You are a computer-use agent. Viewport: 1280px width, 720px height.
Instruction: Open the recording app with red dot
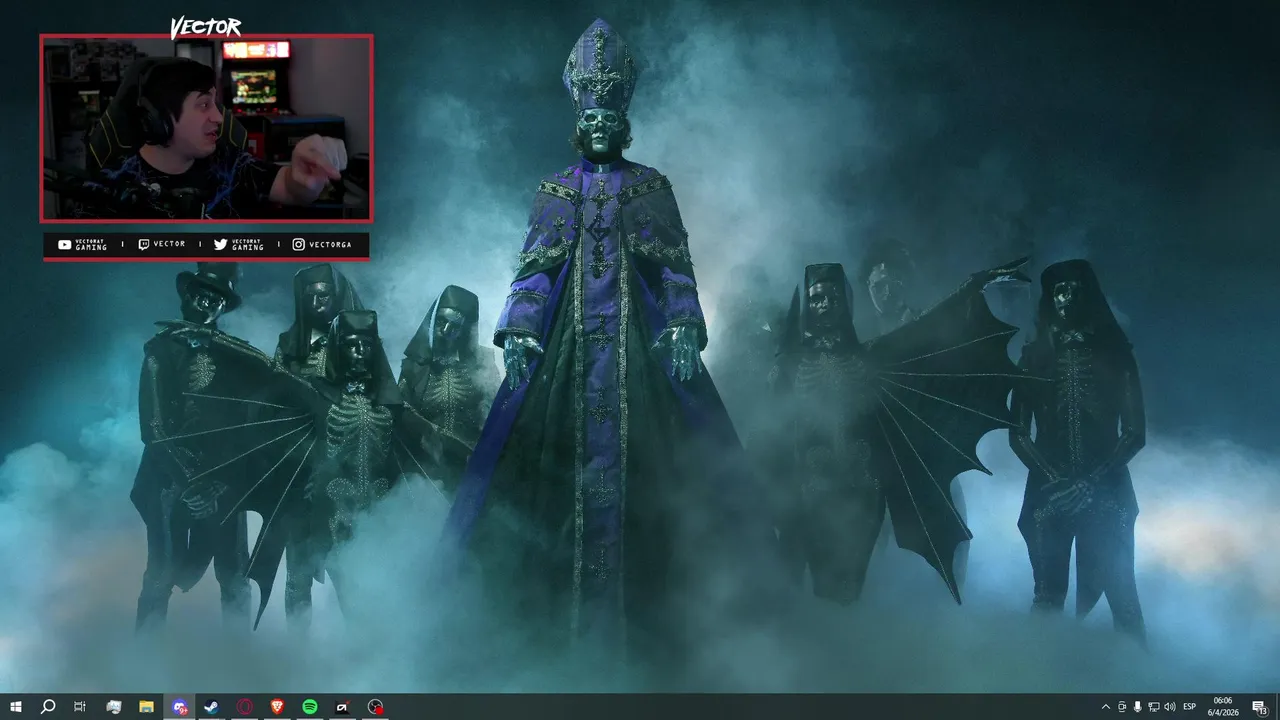coord(375,707)
